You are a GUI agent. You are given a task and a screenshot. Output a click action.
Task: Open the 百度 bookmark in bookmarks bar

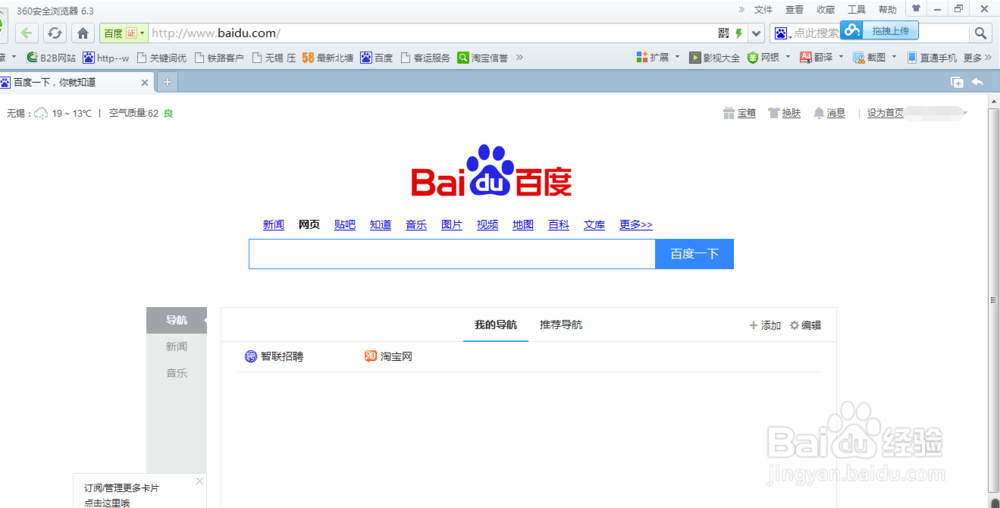coord(377,58)
